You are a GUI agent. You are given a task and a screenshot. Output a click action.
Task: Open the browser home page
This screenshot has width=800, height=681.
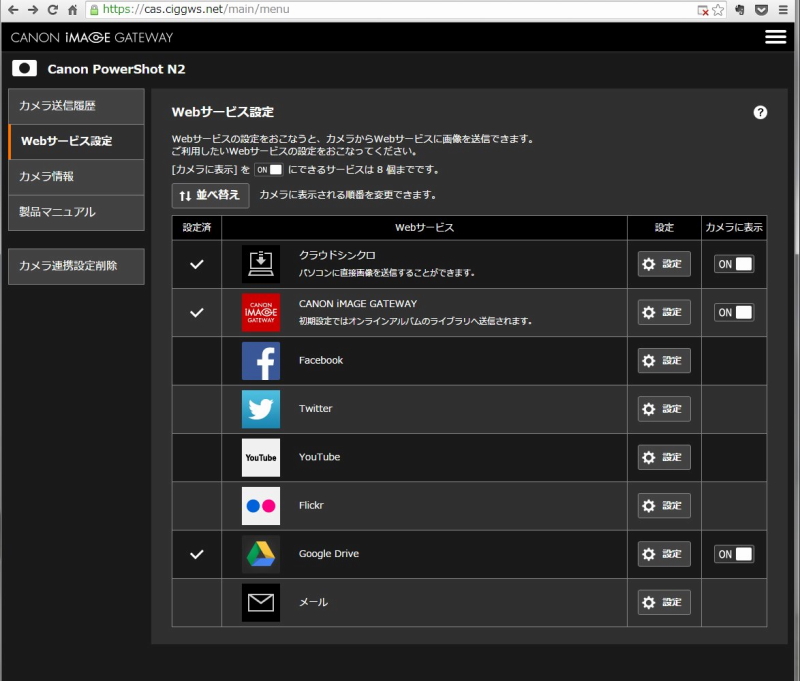[72, 9]
